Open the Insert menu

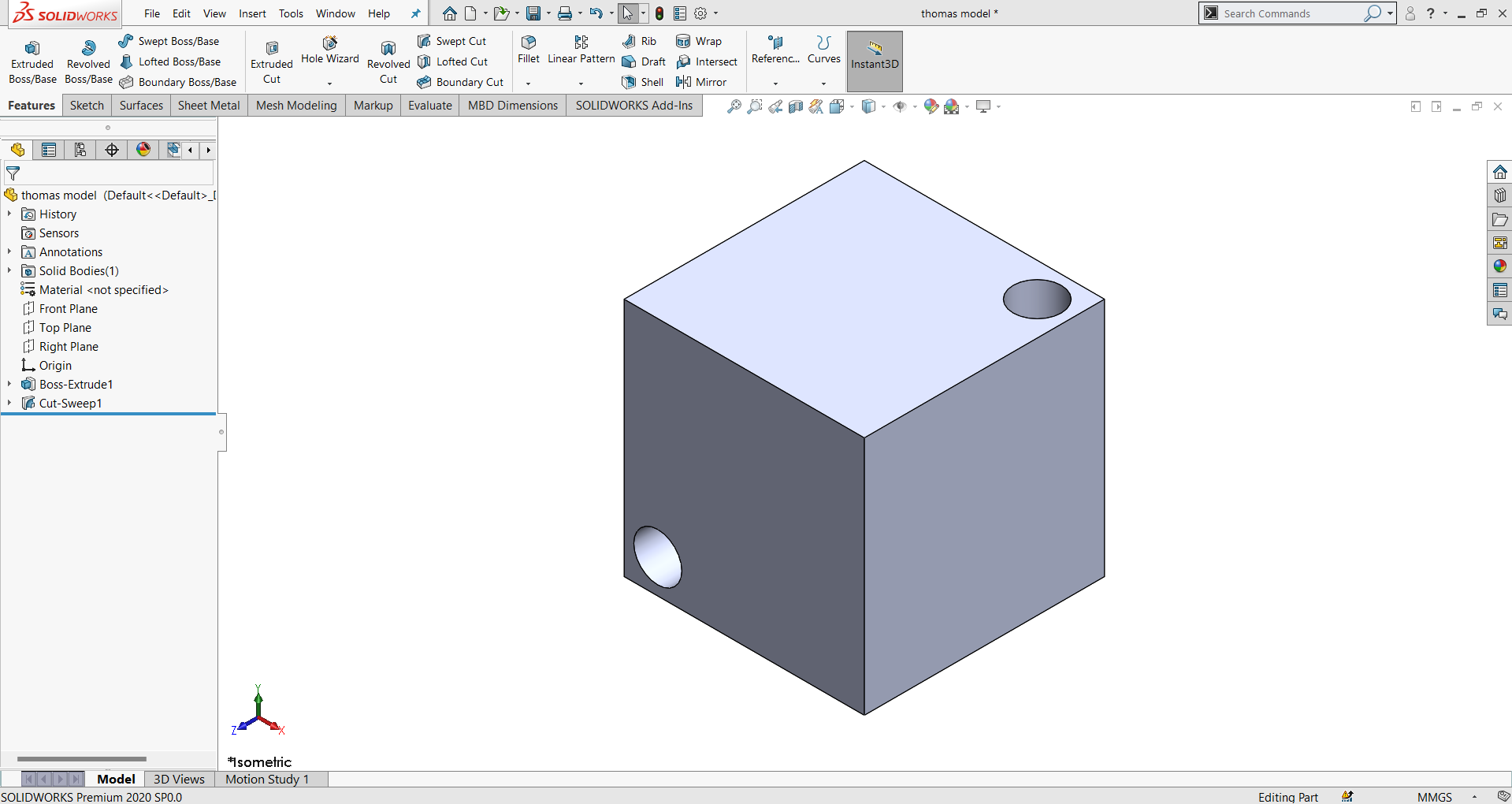click(x=252, y=13)
